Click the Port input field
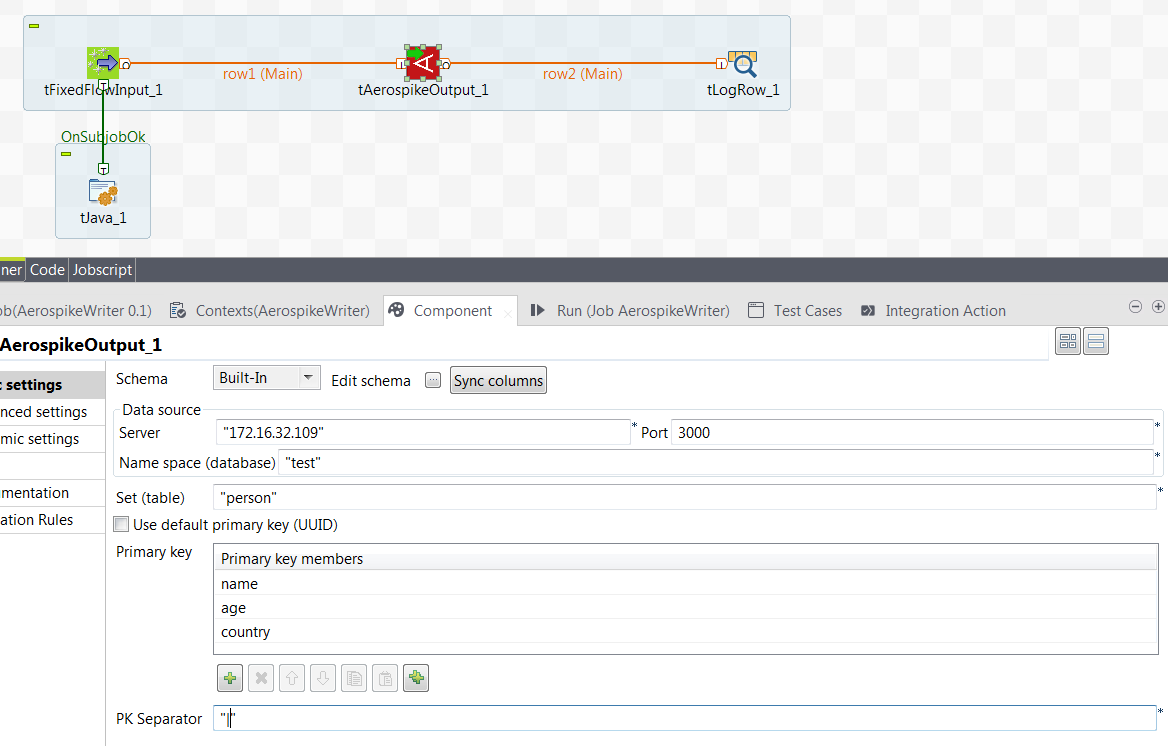This screenshot has width=1168, height=746. pyautogui.click(x=912, y=432)
